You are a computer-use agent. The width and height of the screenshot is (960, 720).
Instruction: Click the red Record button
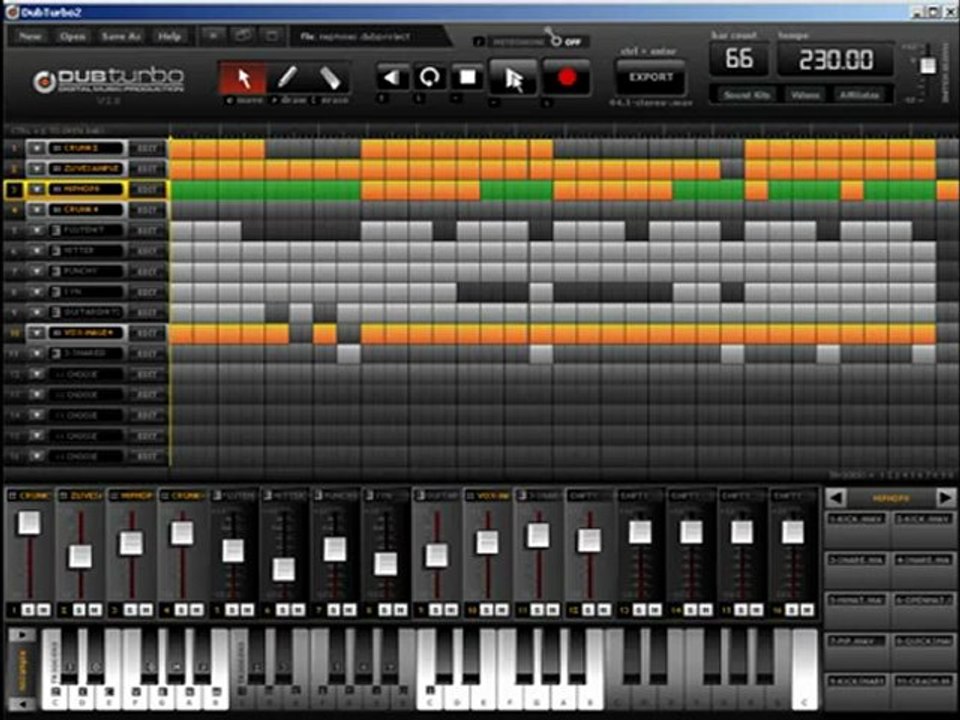(x=567, y=77)
